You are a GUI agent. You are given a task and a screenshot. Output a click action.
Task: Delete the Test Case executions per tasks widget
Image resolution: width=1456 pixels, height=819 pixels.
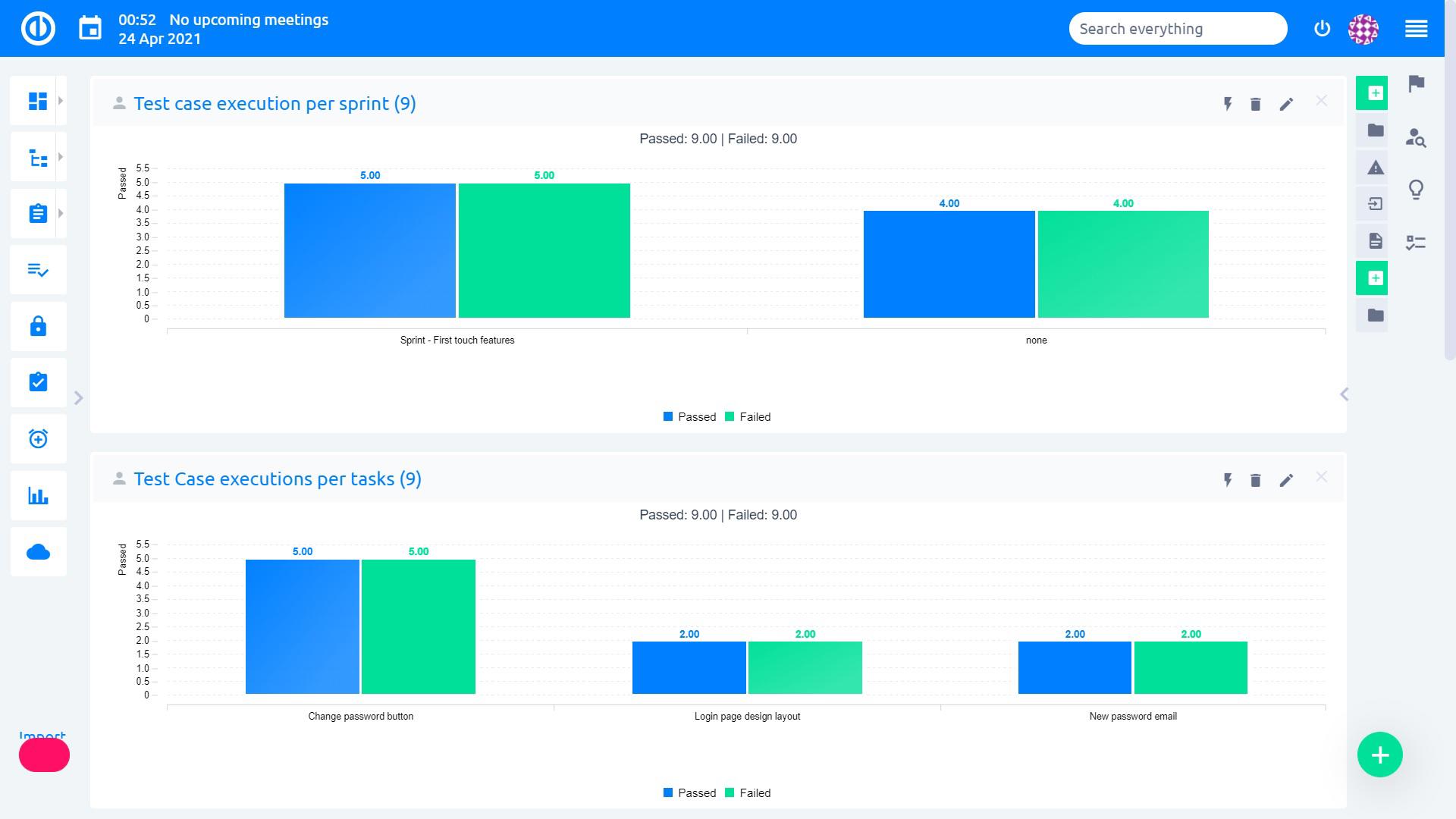click(x=1255, y=481)
